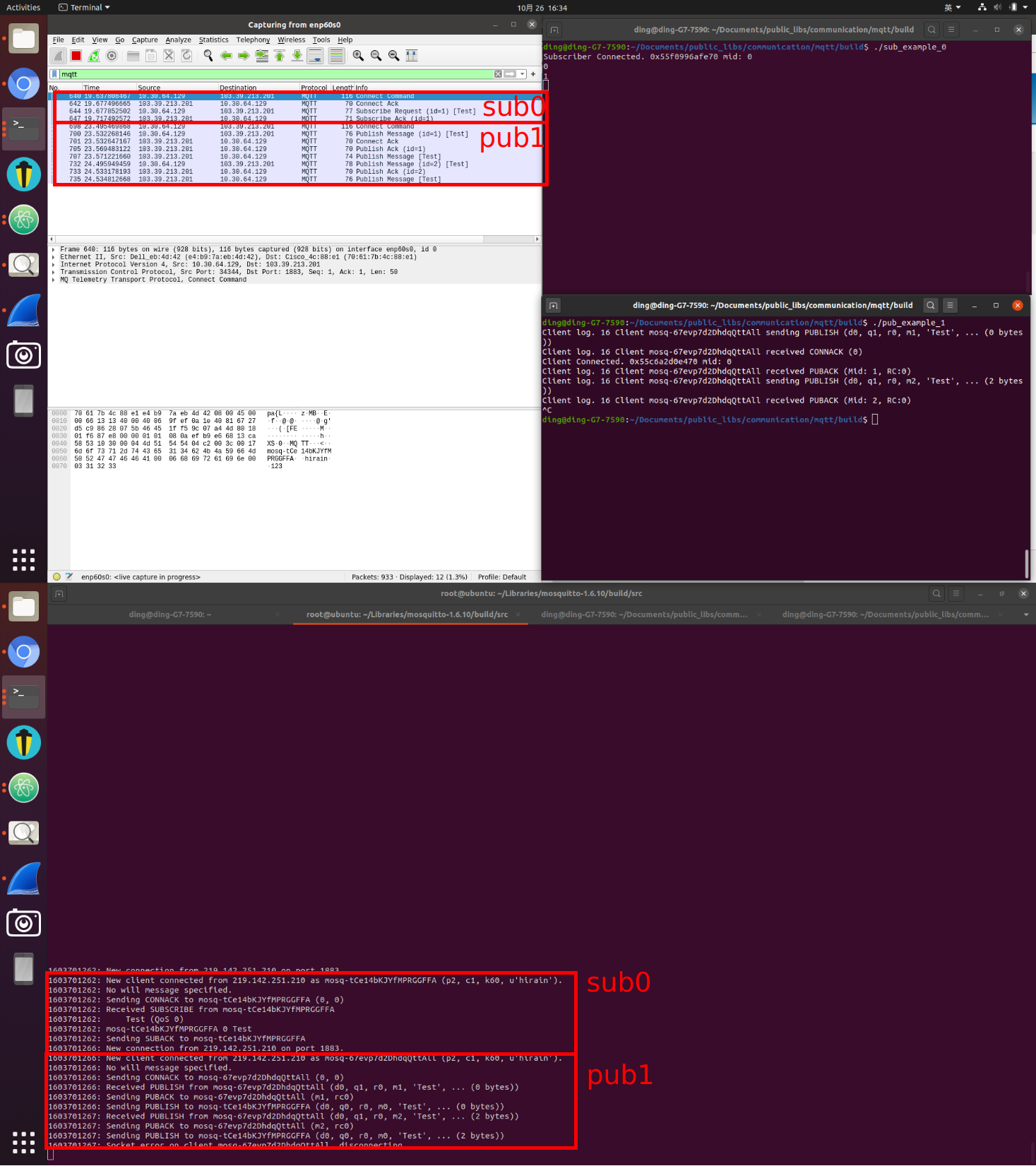
Task: Open Wireshark Wireless menu
Action: pyautogui.click(x=291, y=40)
